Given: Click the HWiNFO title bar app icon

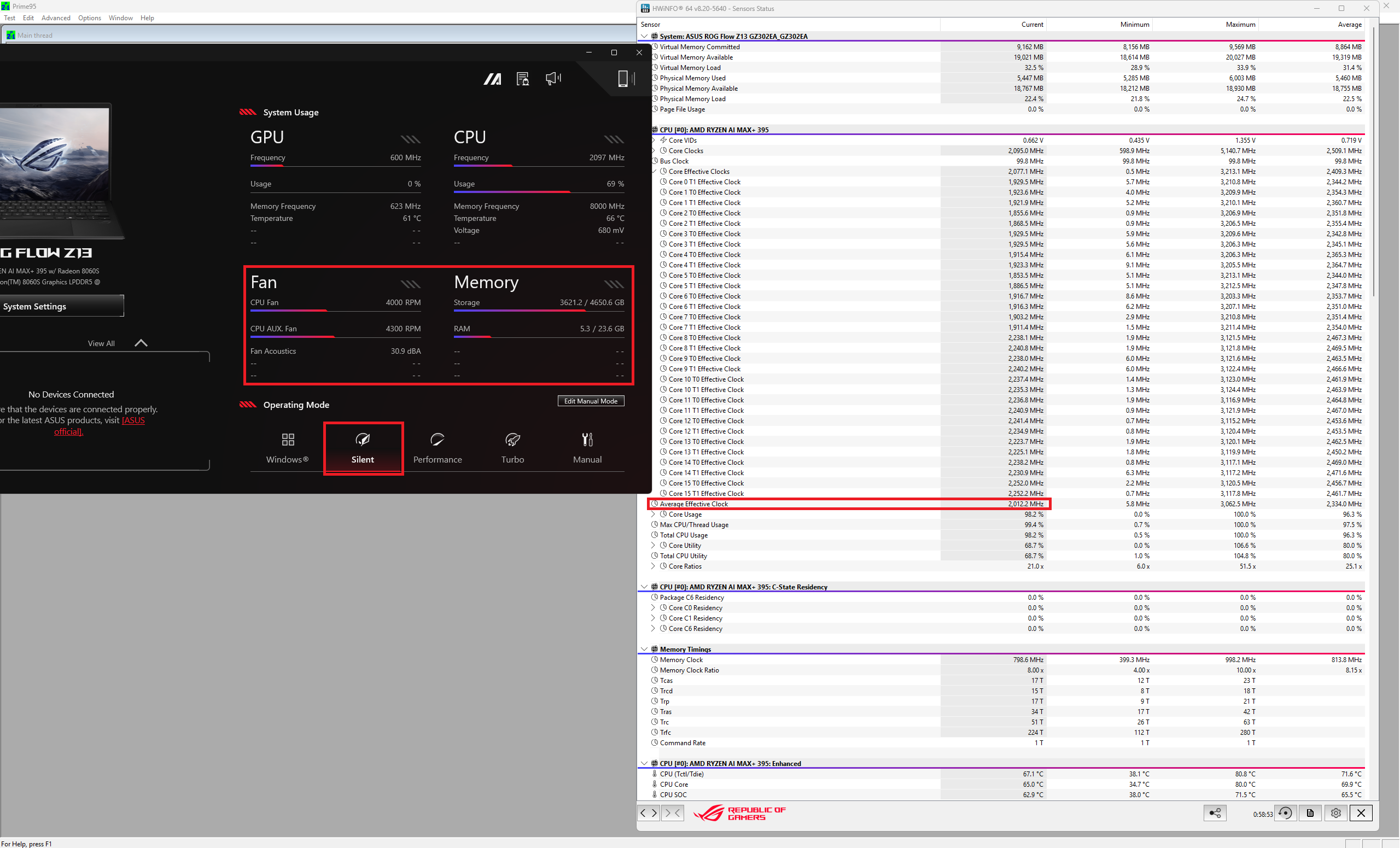Looking at the screenshot, I should coord(645,9).
